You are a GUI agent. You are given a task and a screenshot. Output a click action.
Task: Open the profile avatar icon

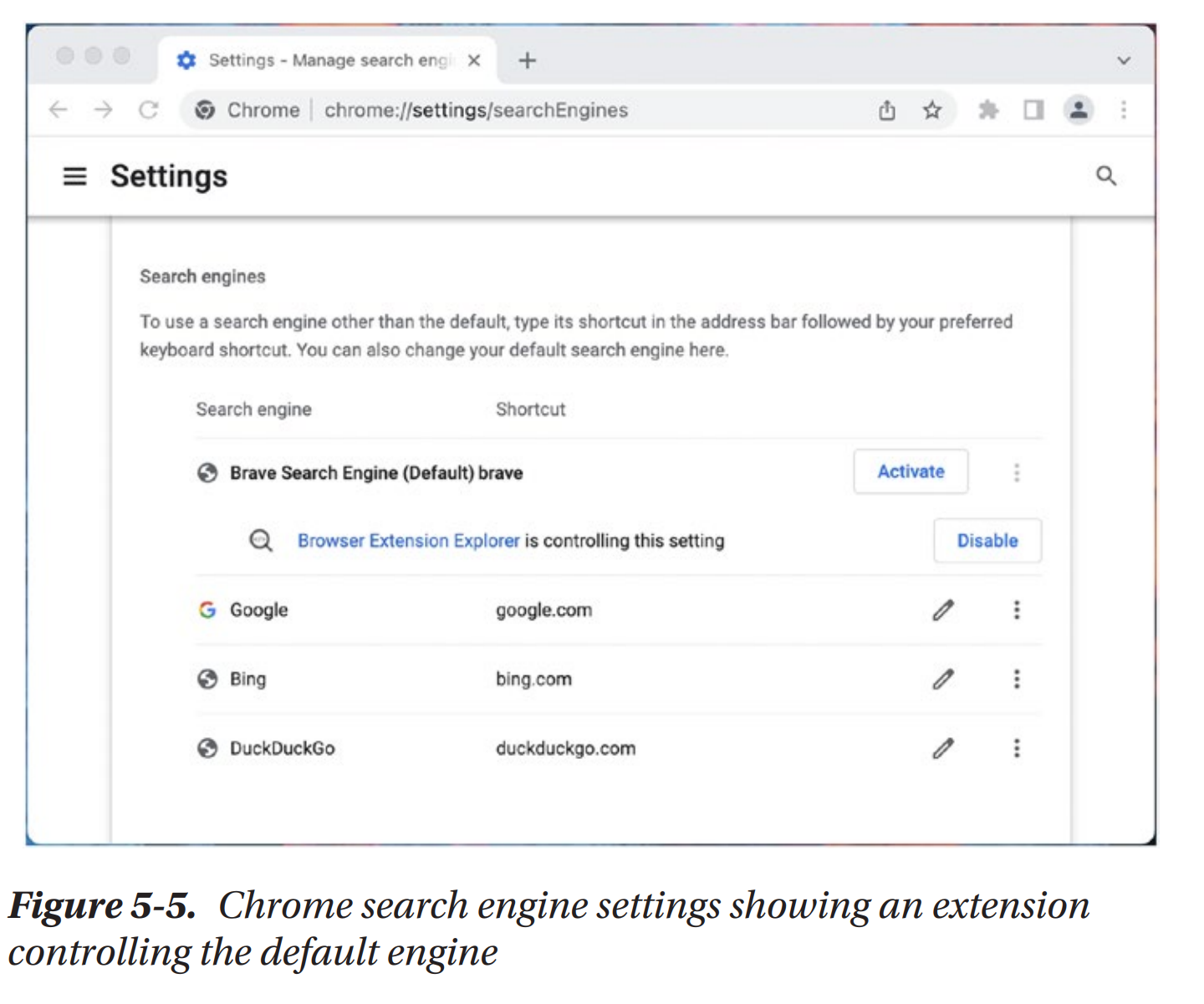point(1079,110)
